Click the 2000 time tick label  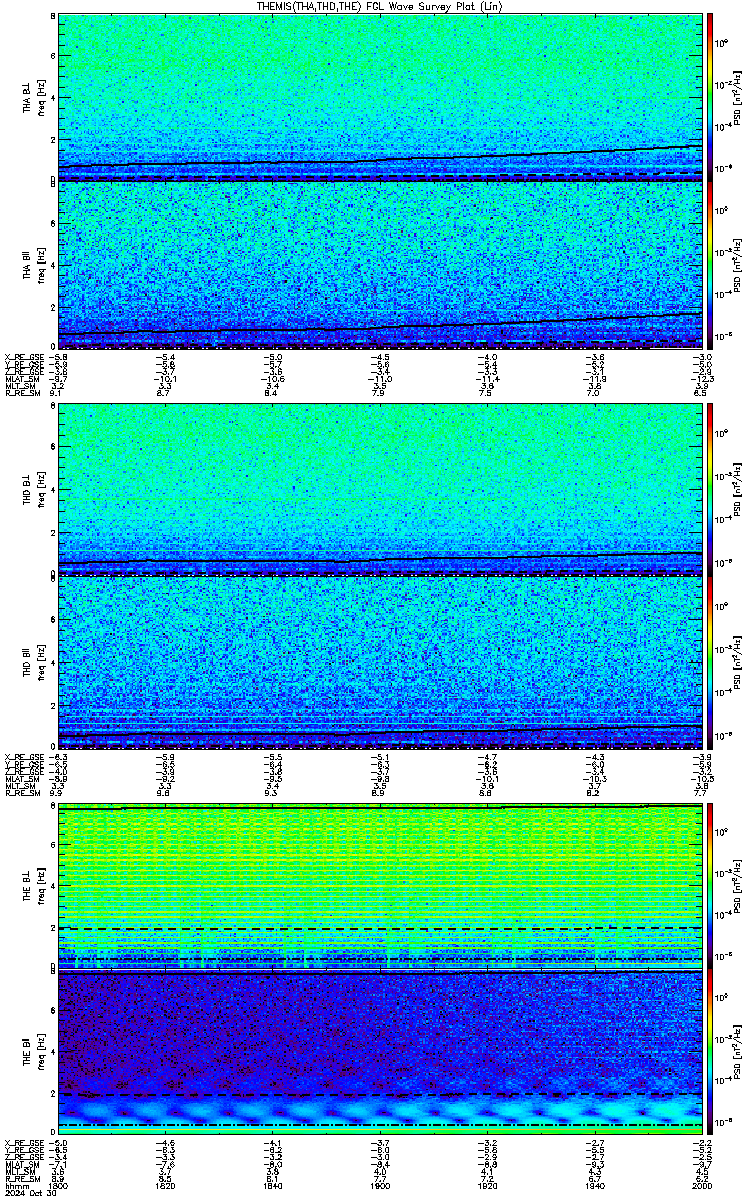(x=702, y=1186)
